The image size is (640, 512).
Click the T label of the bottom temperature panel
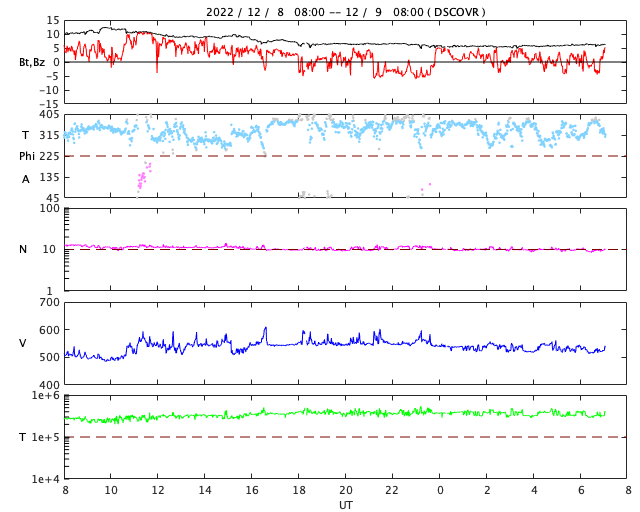[x=23, y=437]
